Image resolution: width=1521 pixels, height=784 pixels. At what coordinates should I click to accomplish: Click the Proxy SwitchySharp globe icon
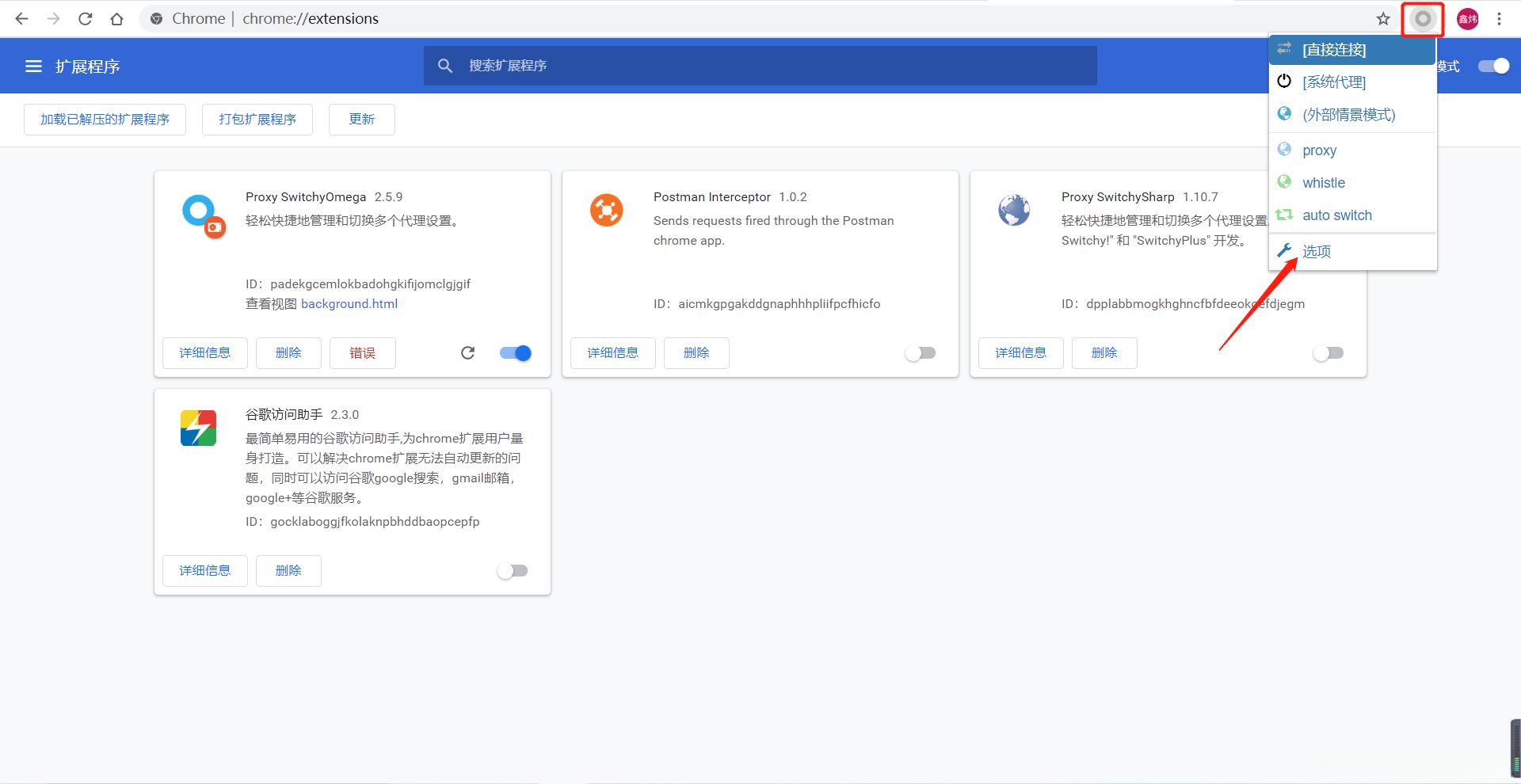click(1014, 210)
